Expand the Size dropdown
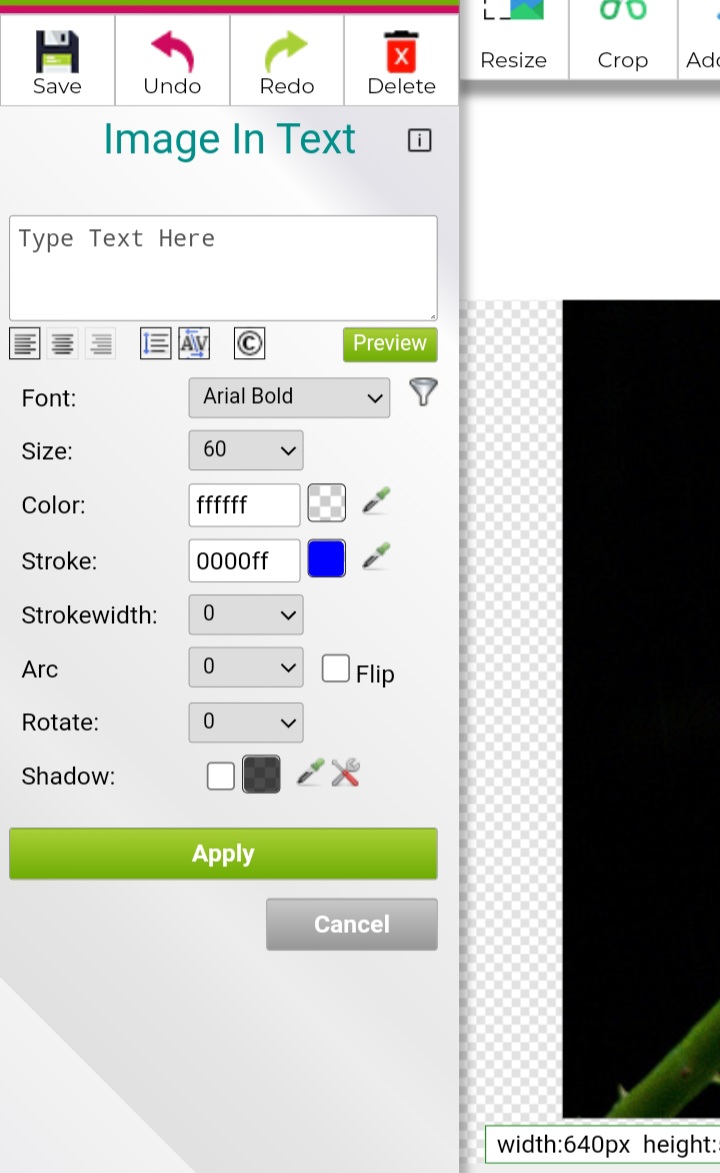The image size is (720, 1173). coord(245,450)
